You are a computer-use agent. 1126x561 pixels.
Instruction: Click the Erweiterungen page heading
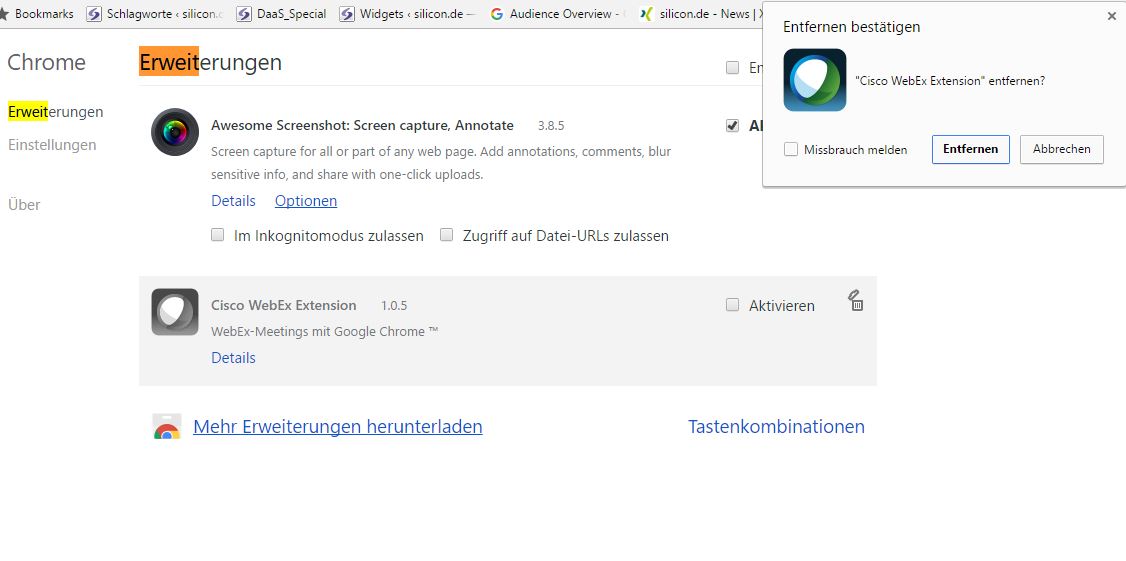(x=210, y=62)
